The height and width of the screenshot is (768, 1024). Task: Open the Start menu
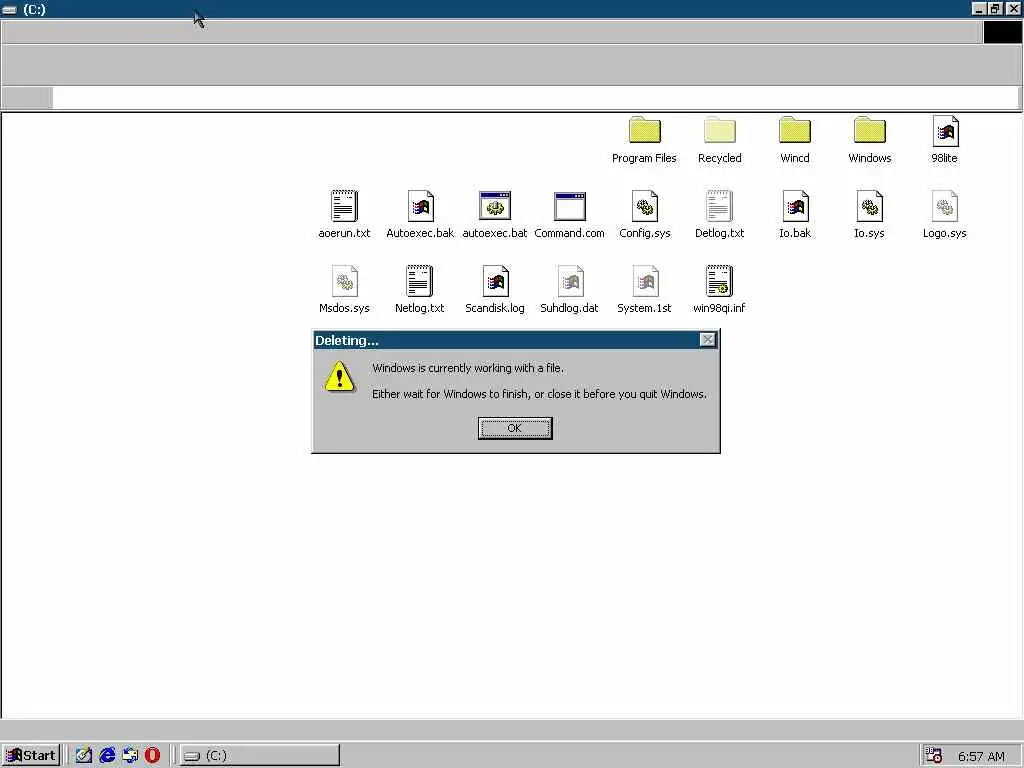coord(31,756)
